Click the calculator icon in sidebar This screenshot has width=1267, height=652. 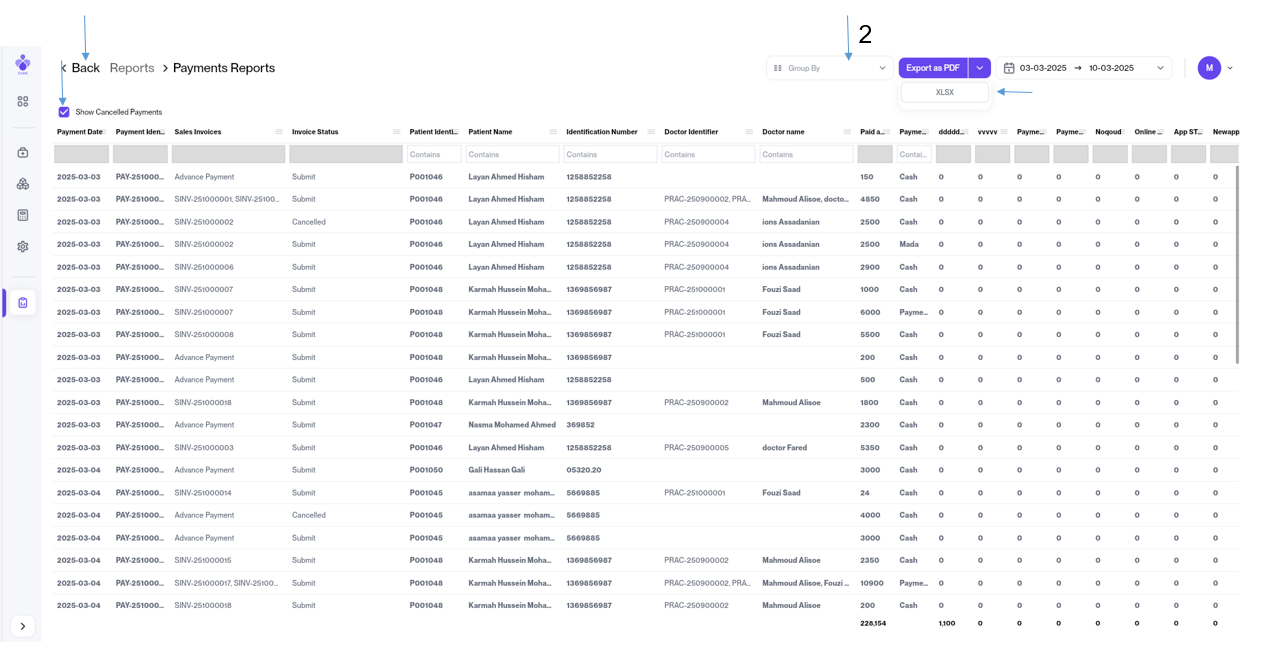22,215
